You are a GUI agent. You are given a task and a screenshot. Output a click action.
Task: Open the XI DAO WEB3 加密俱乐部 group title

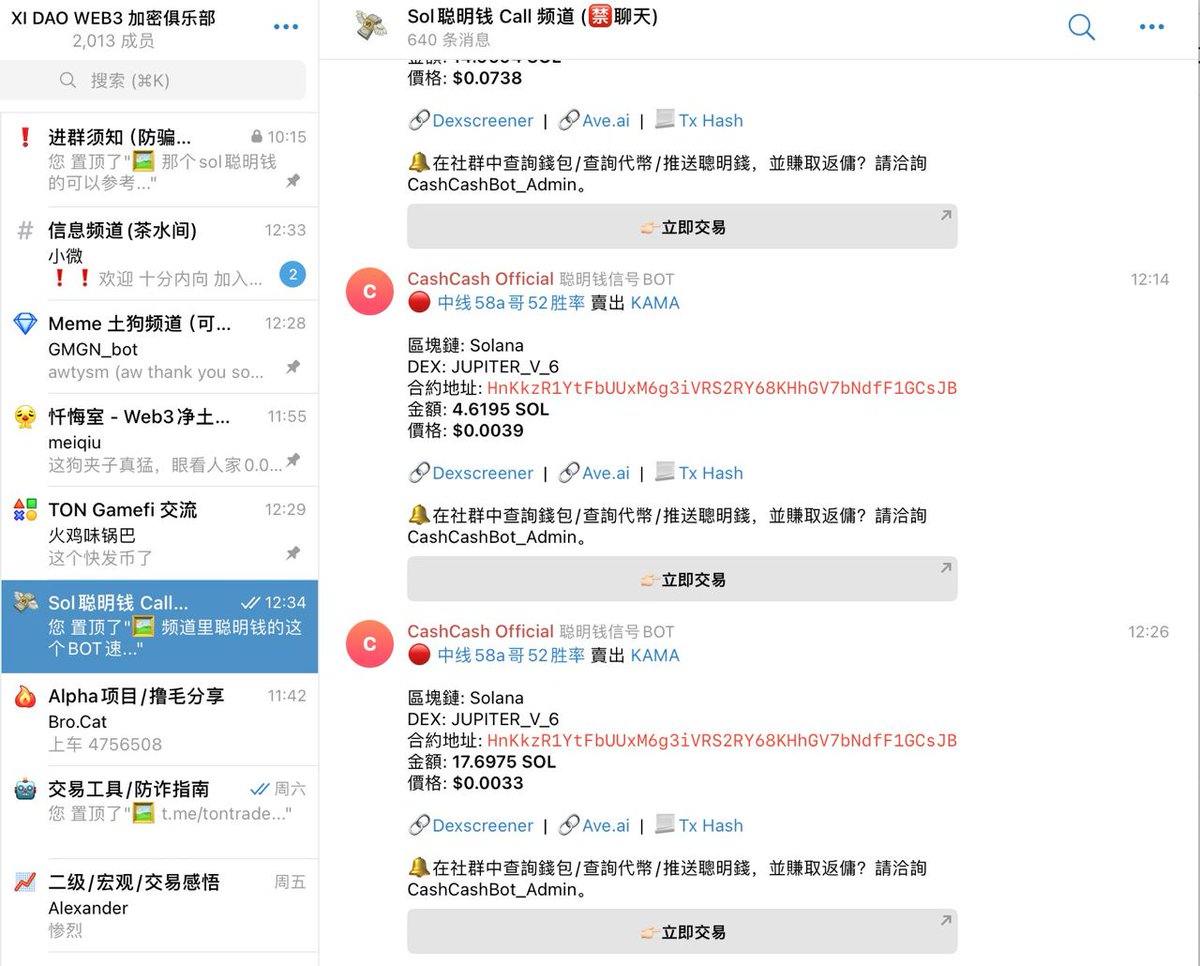click(113, 18)
